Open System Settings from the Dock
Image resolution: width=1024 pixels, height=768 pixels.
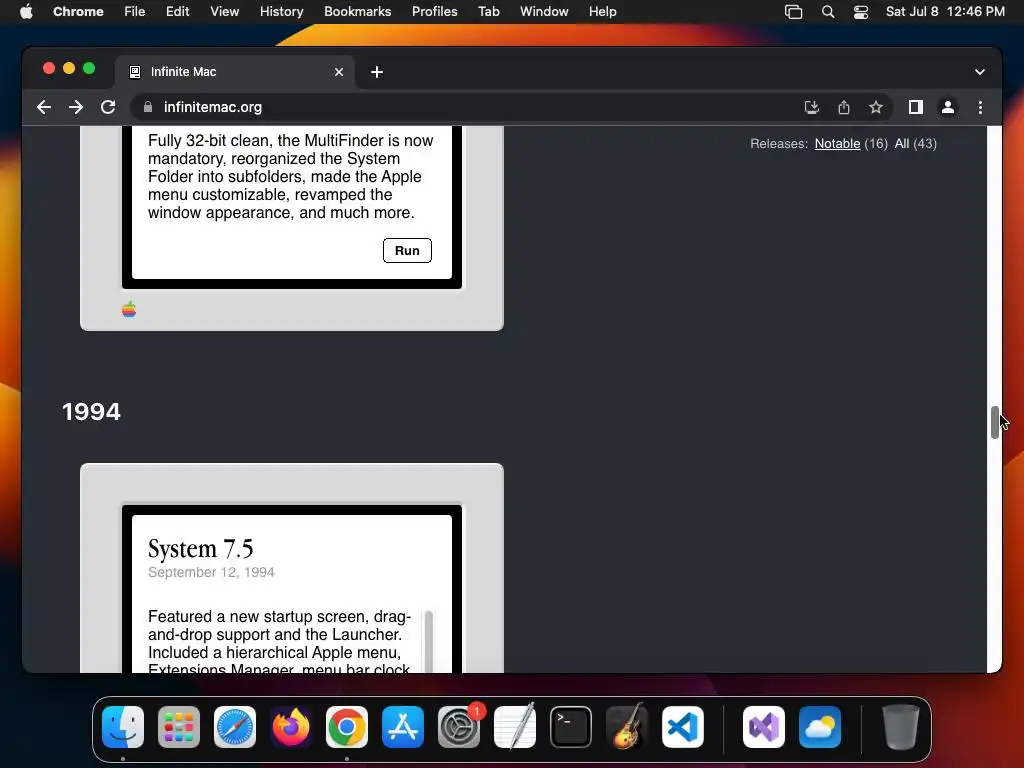click(x=458, y=727)
